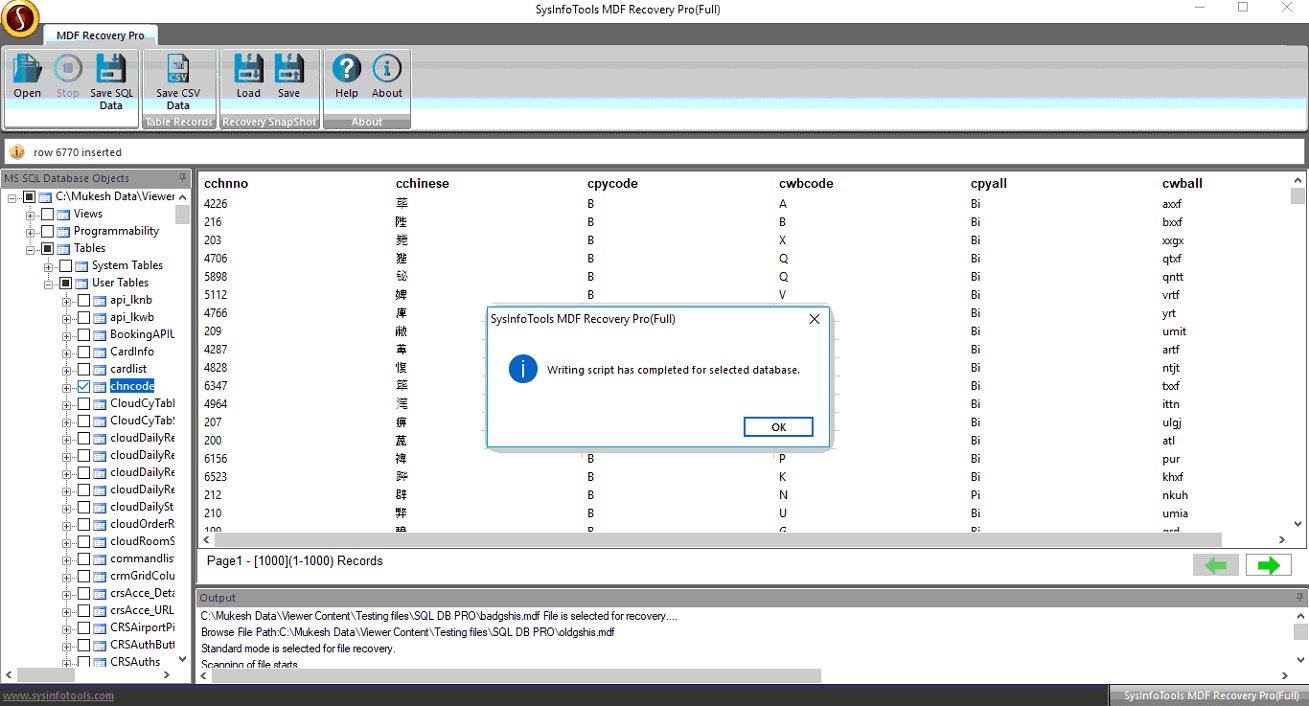Viewport: 1309px width, 706px height.
Task: Open the www.sysinfotools.com link
Action: [x=58, y=696]
